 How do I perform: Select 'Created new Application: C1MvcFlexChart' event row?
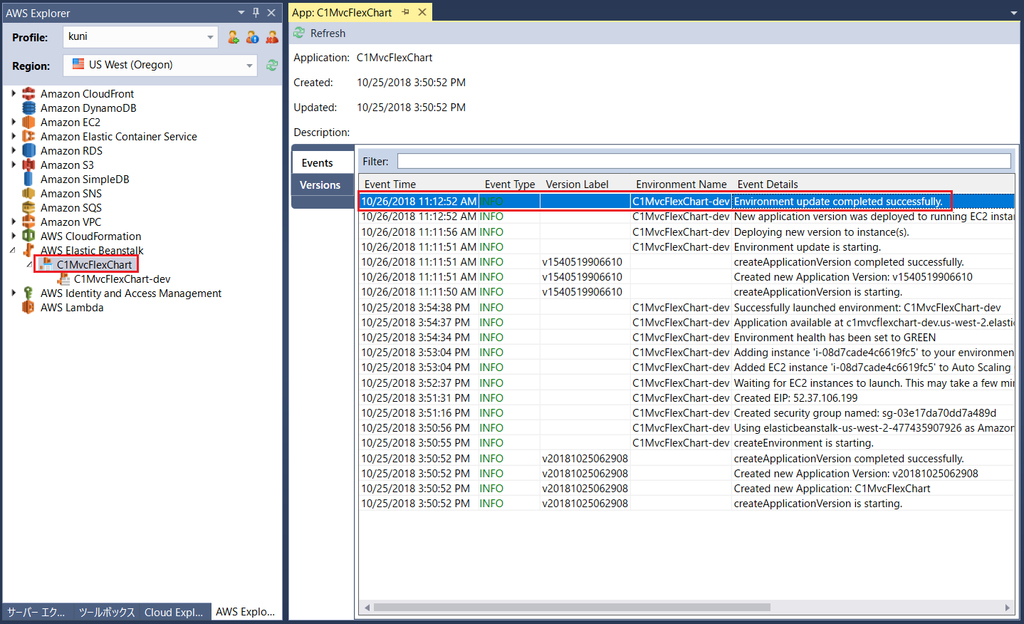[x=687, y=488]
